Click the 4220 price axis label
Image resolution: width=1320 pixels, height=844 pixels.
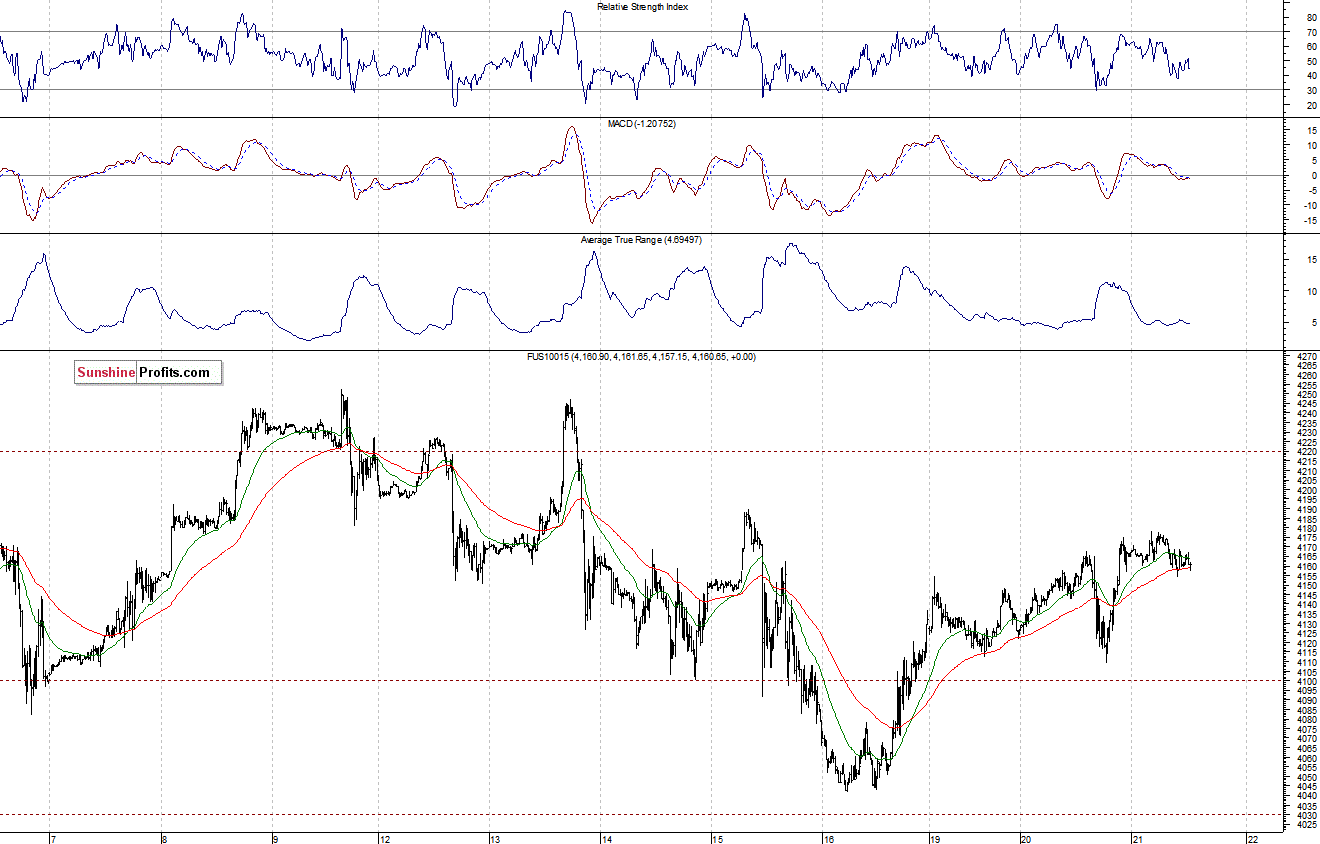click(x=1309, y=452)
